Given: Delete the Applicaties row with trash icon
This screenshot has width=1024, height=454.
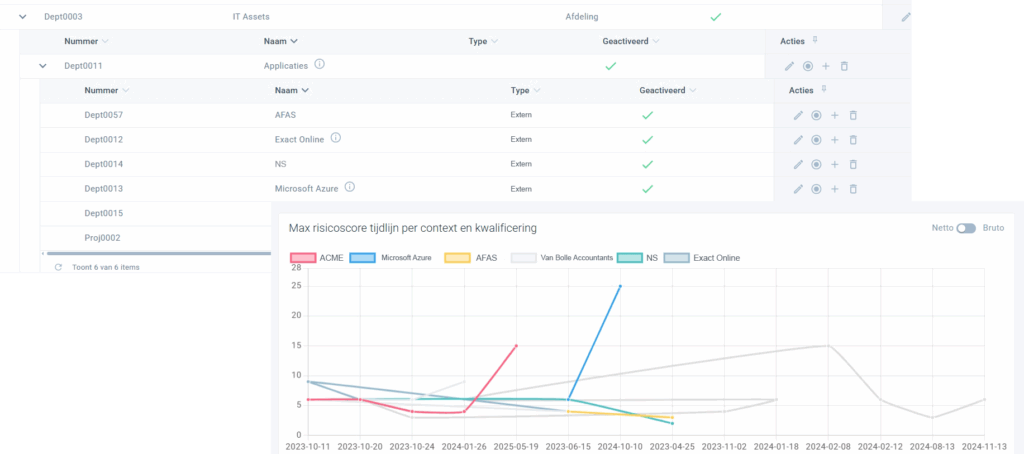Looking at the screenshot, I should pos(844,66).
